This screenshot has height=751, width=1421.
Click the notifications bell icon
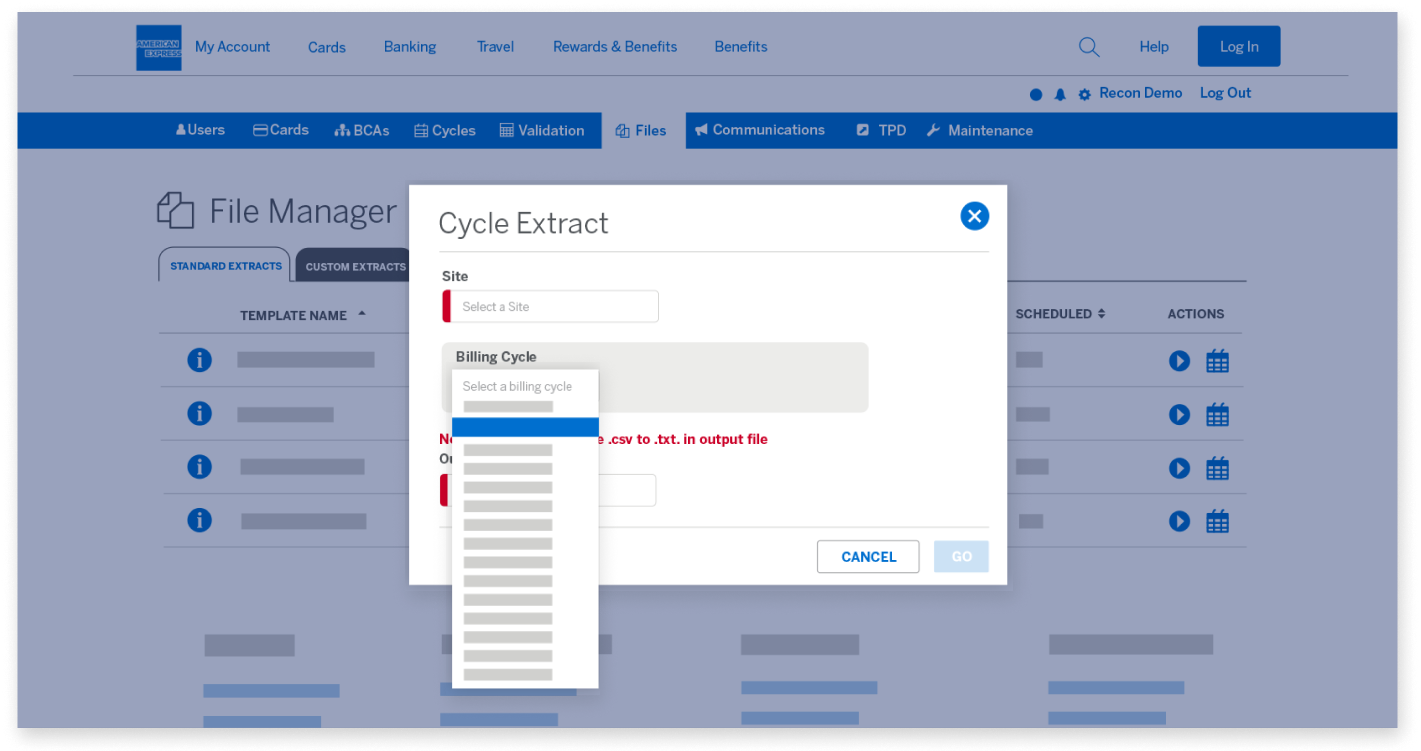[1060, 94]
